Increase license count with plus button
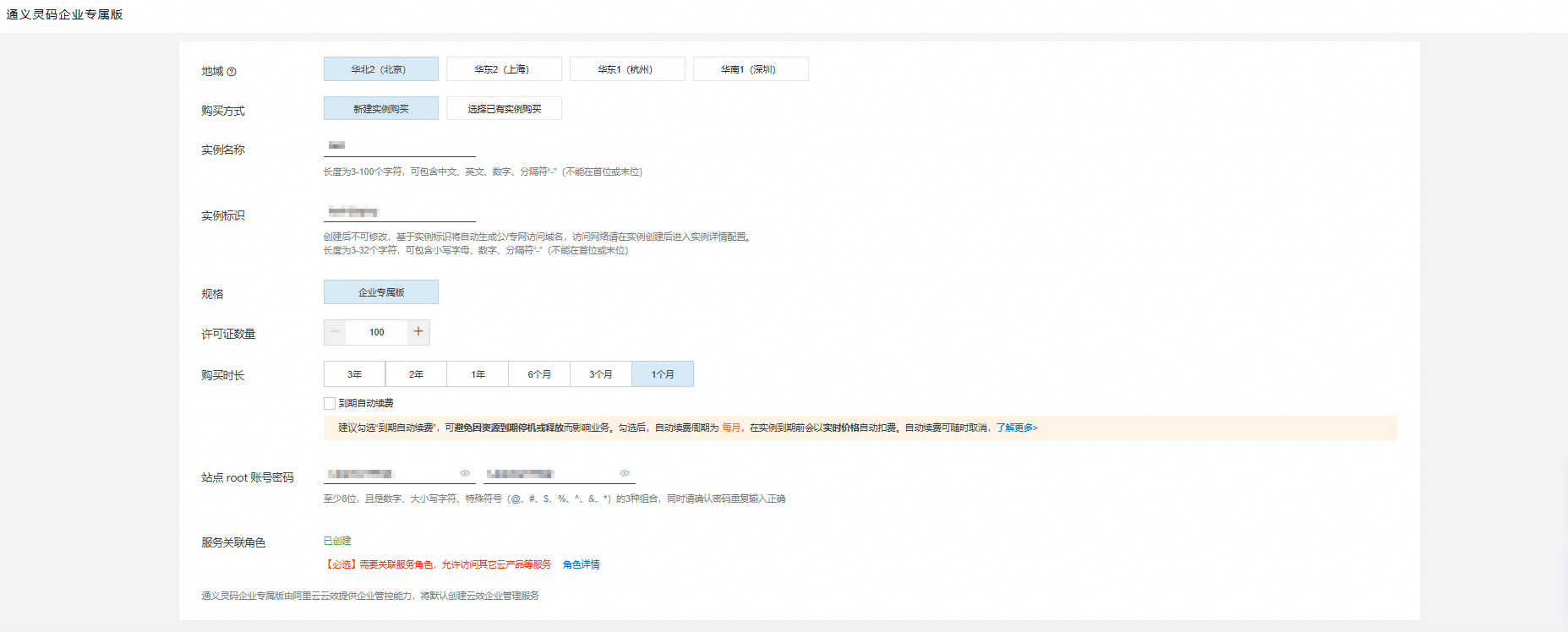The image size is (1568, 632). [x=418, y=332]
